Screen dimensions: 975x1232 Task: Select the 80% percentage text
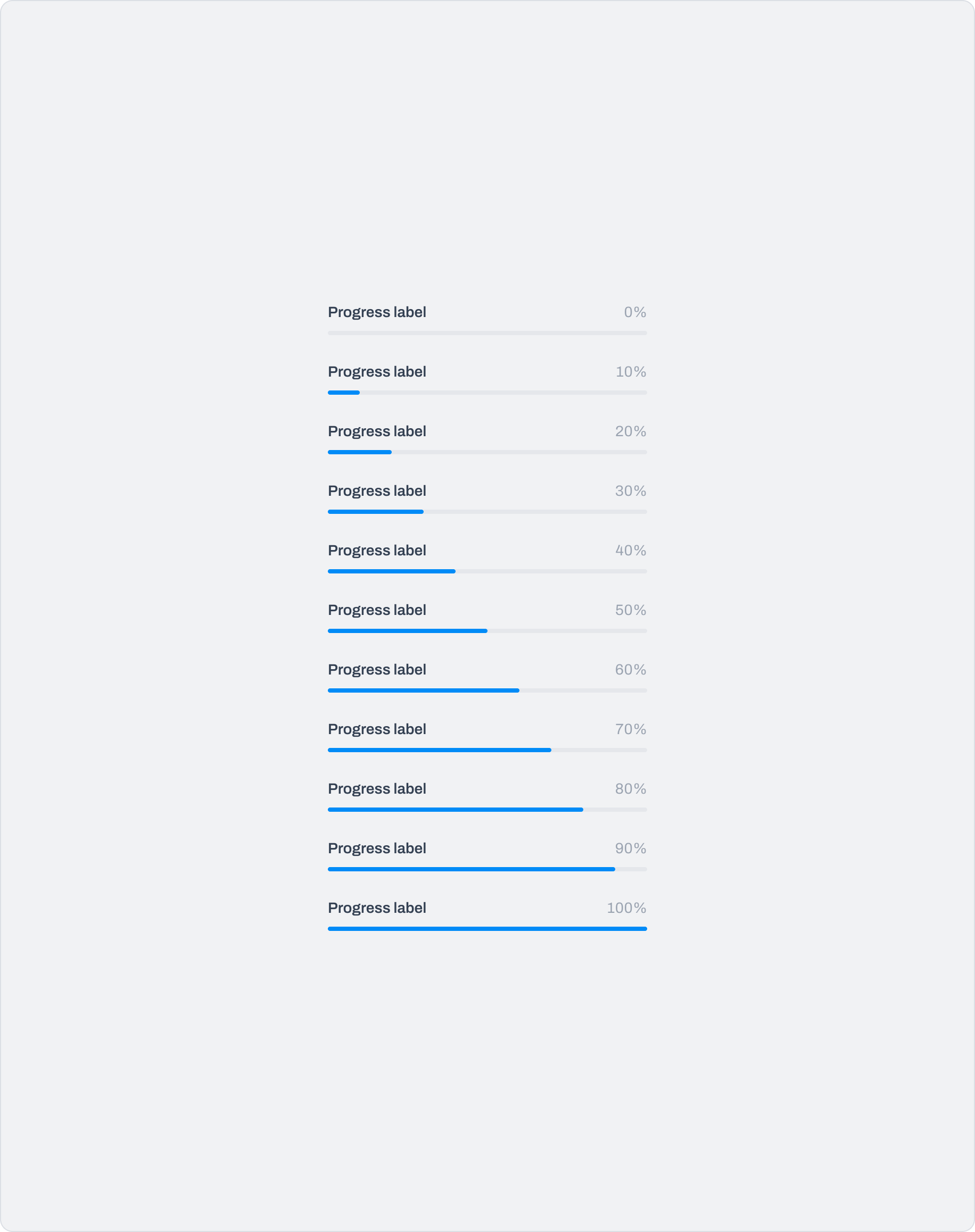[631, 788]
